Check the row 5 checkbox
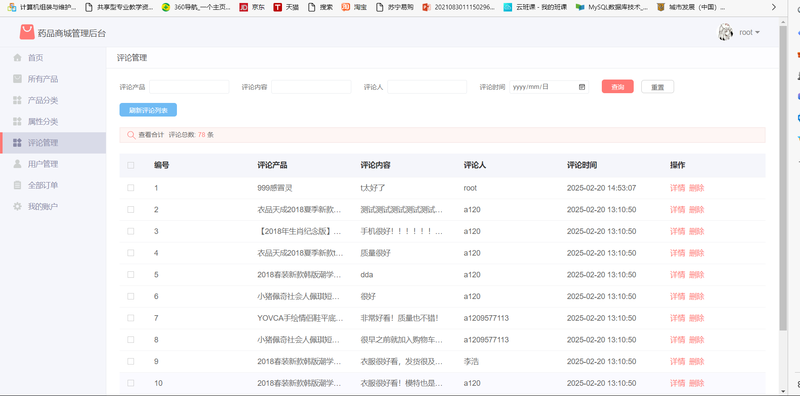 pyautogui.click(x=131, y=275)
